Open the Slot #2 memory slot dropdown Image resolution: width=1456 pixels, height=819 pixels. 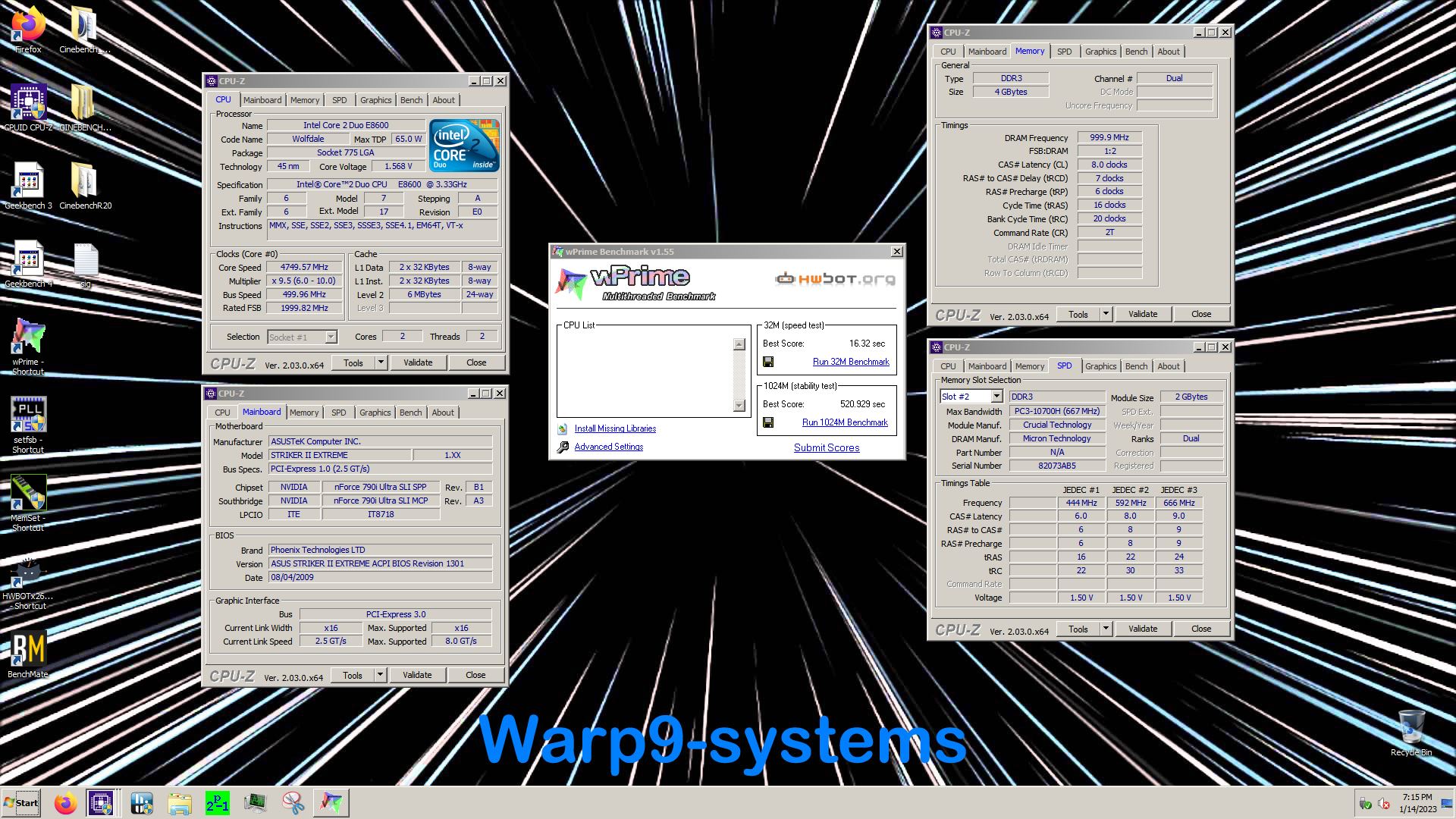tap(997, 397)
